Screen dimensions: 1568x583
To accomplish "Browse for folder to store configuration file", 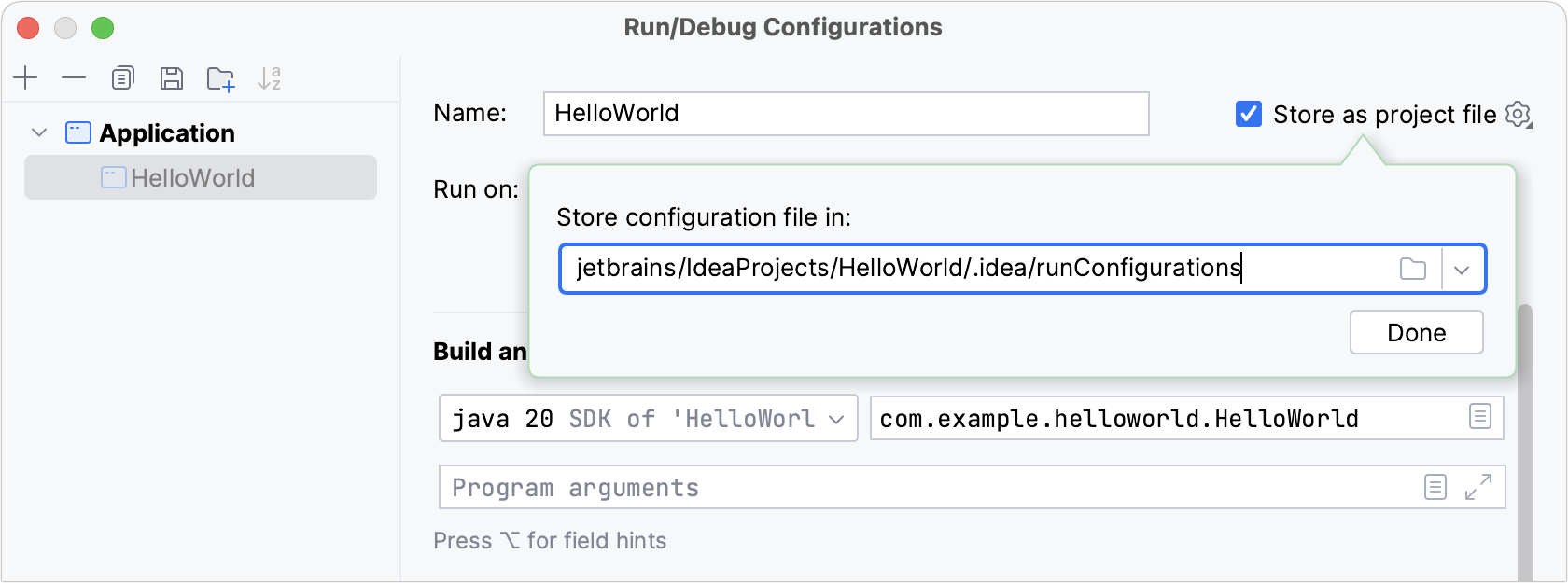I will click(1413, 269).
